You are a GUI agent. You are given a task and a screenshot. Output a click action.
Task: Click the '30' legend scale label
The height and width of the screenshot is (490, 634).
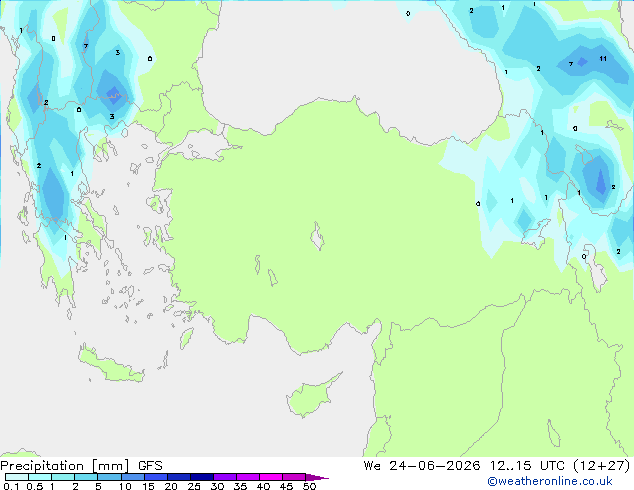217,486
